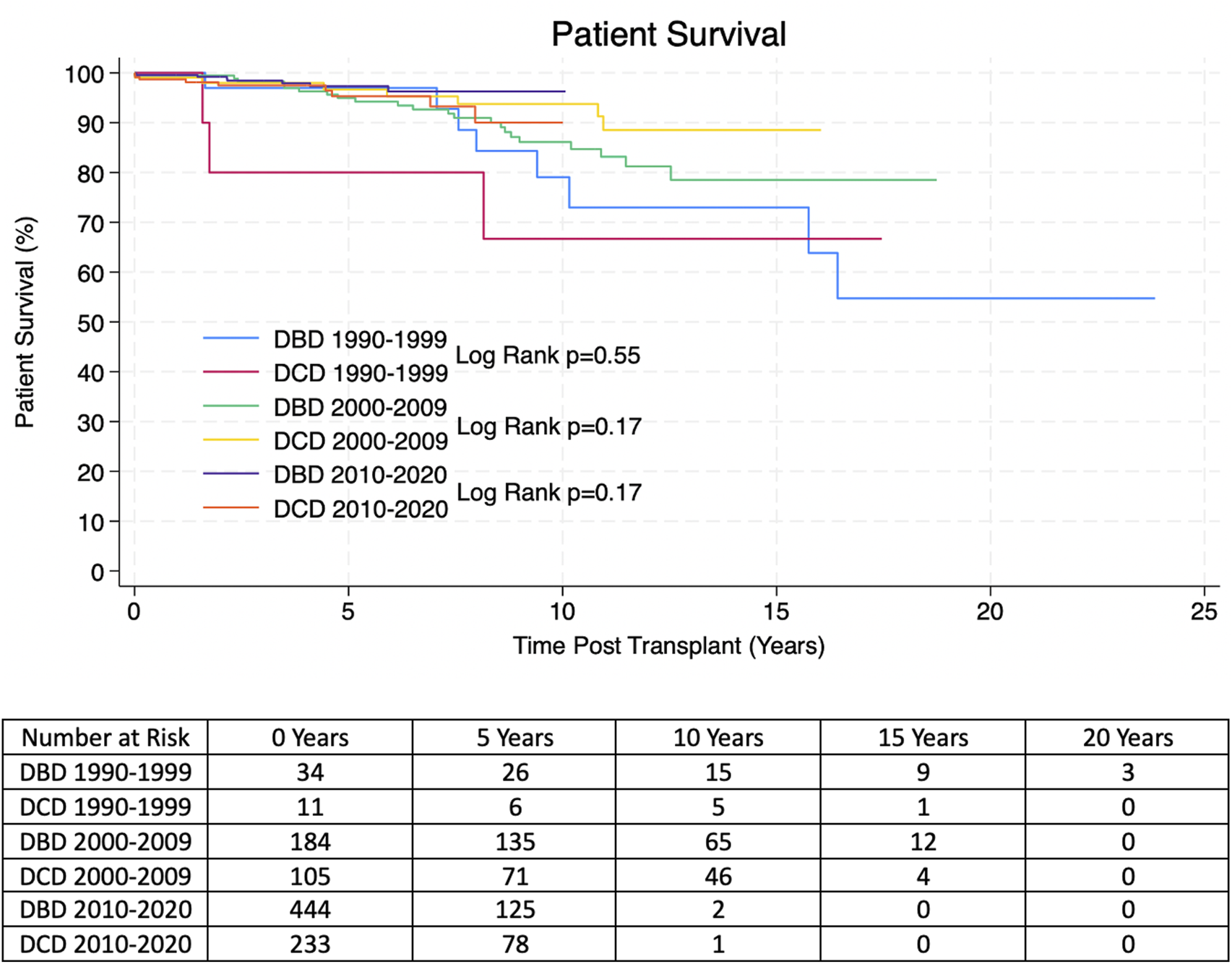Image resolution: width=1232 pixels, height=964 pixels.
Task: Click the purple DBD 2010-2020 legend line
Action: (x=231, y=473)
